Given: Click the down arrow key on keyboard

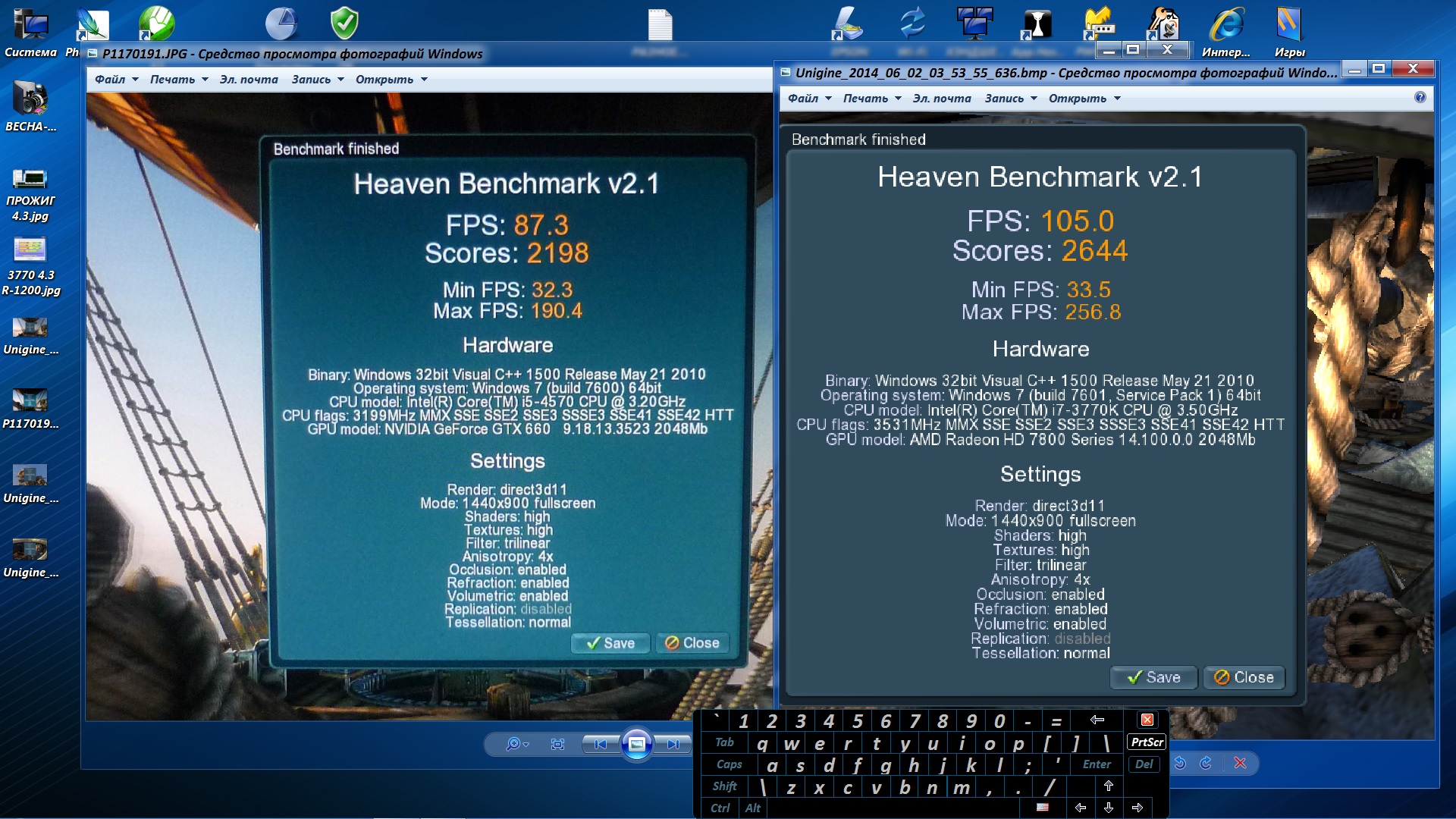Looking at the screenshot, I should (1109, 808).
